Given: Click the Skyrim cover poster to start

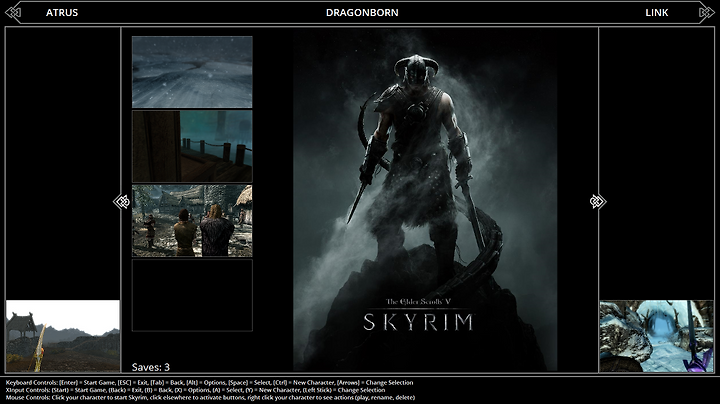Looking at the screenshot, I should 425,200.
